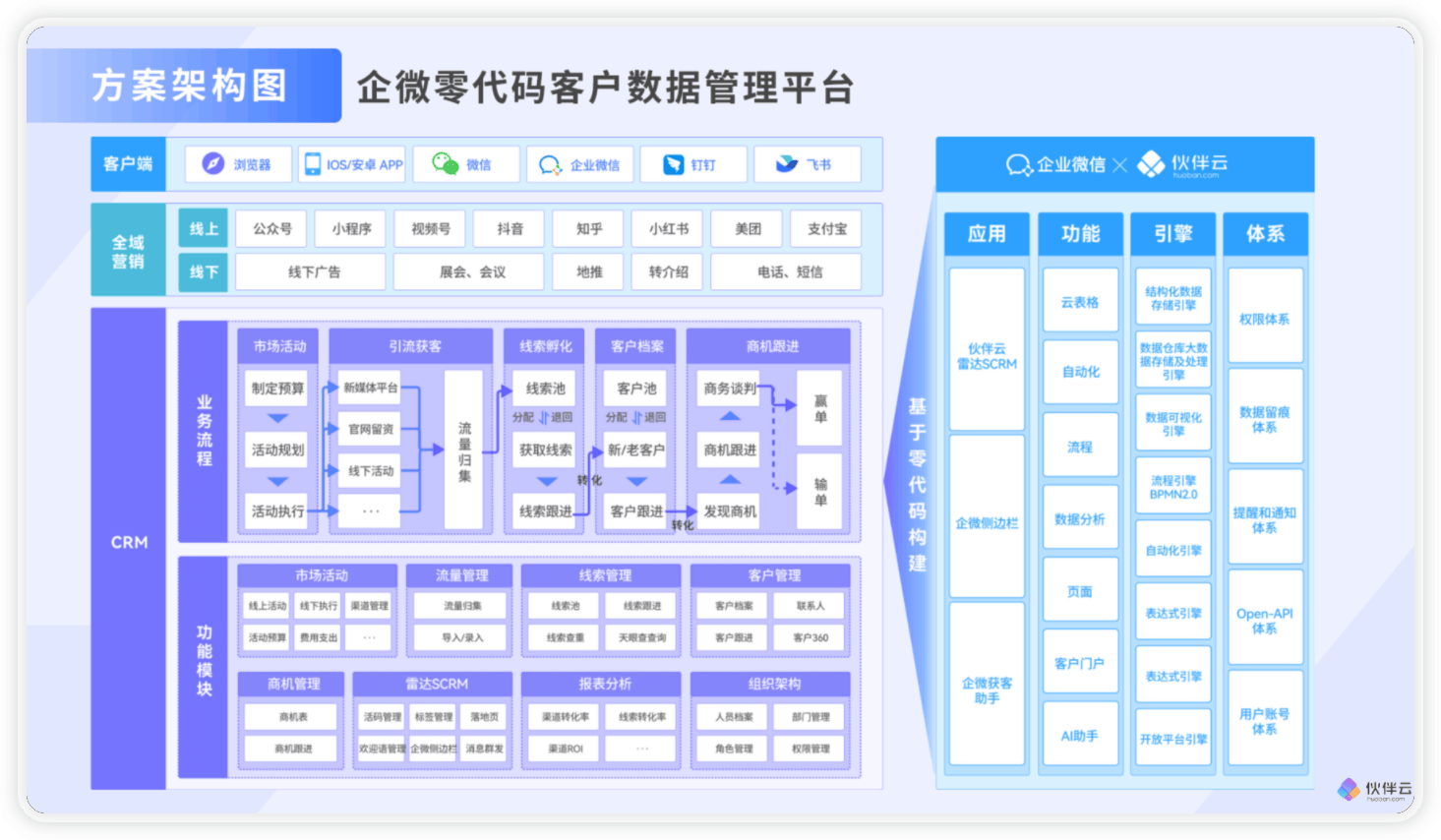Click the 商务谈判 box
Viewport: 1441px width, 840px height.
(x=730, y=388)
